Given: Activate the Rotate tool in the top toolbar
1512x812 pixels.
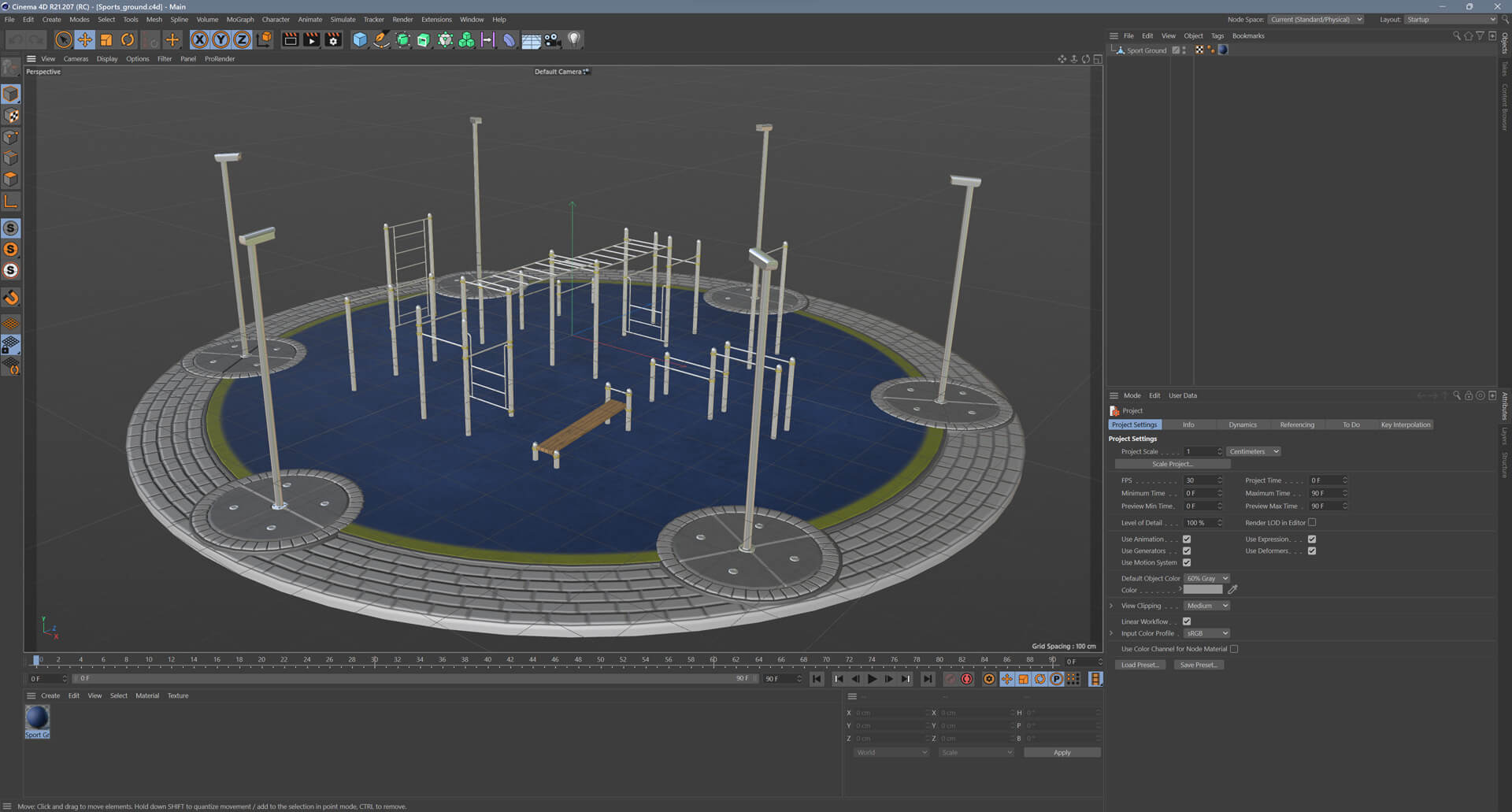Looking at the screenshot, I should tap(128, 39).
